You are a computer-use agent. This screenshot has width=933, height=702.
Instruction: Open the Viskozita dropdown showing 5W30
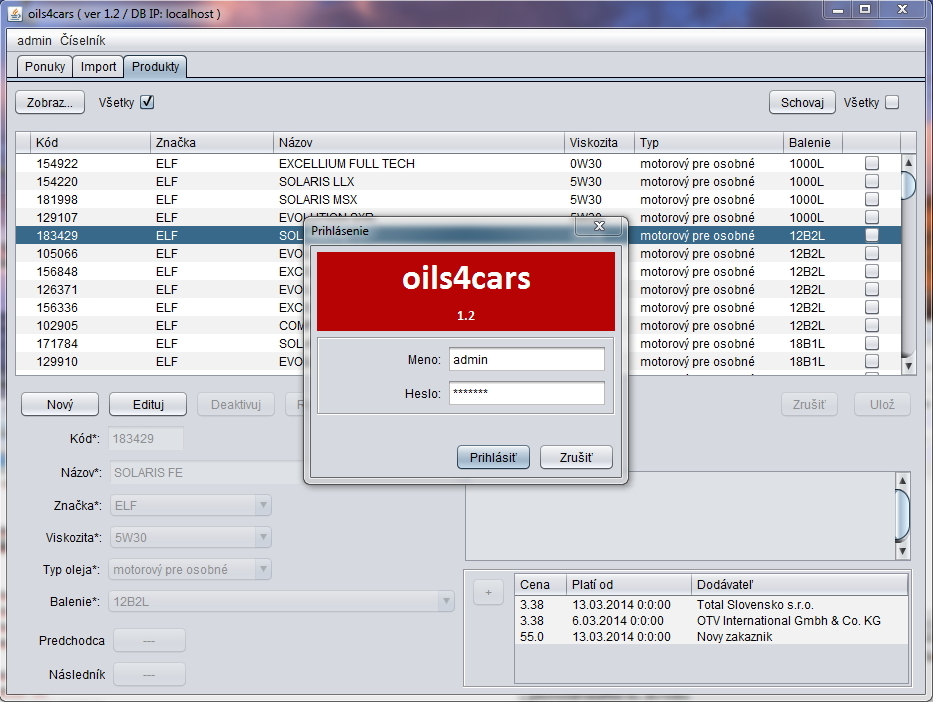pyautogui.click(x=190, y=537)
